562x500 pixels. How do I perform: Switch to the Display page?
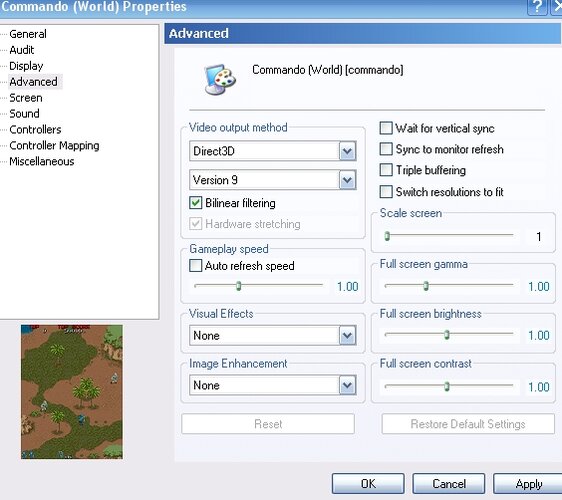coord(26,66)
